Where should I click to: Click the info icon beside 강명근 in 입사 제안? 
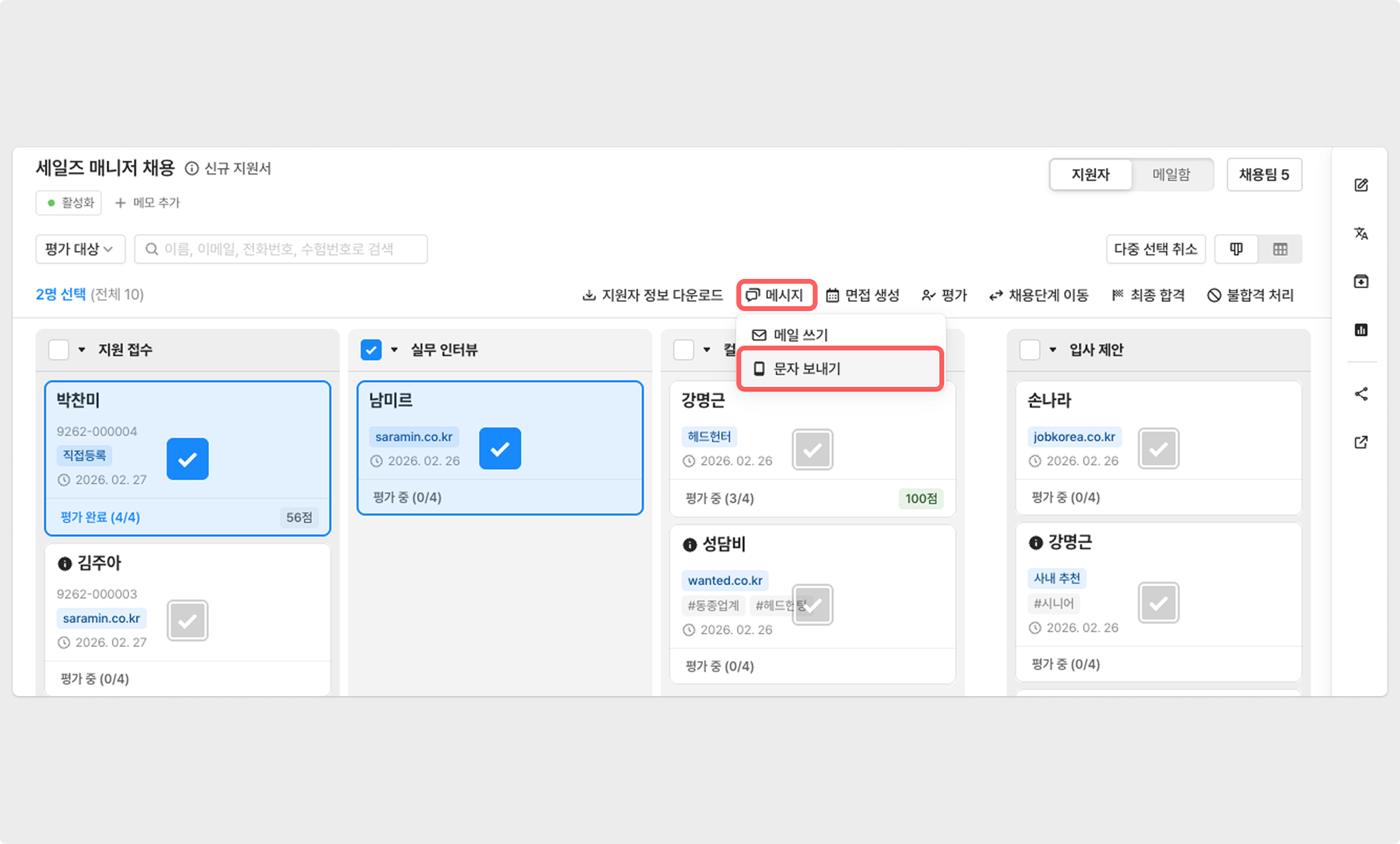[1036, 543]
